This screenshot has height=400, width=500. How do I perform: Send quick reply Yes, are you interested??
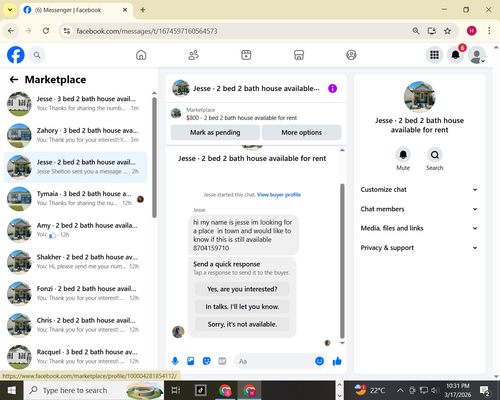click(x=242, y=289)
